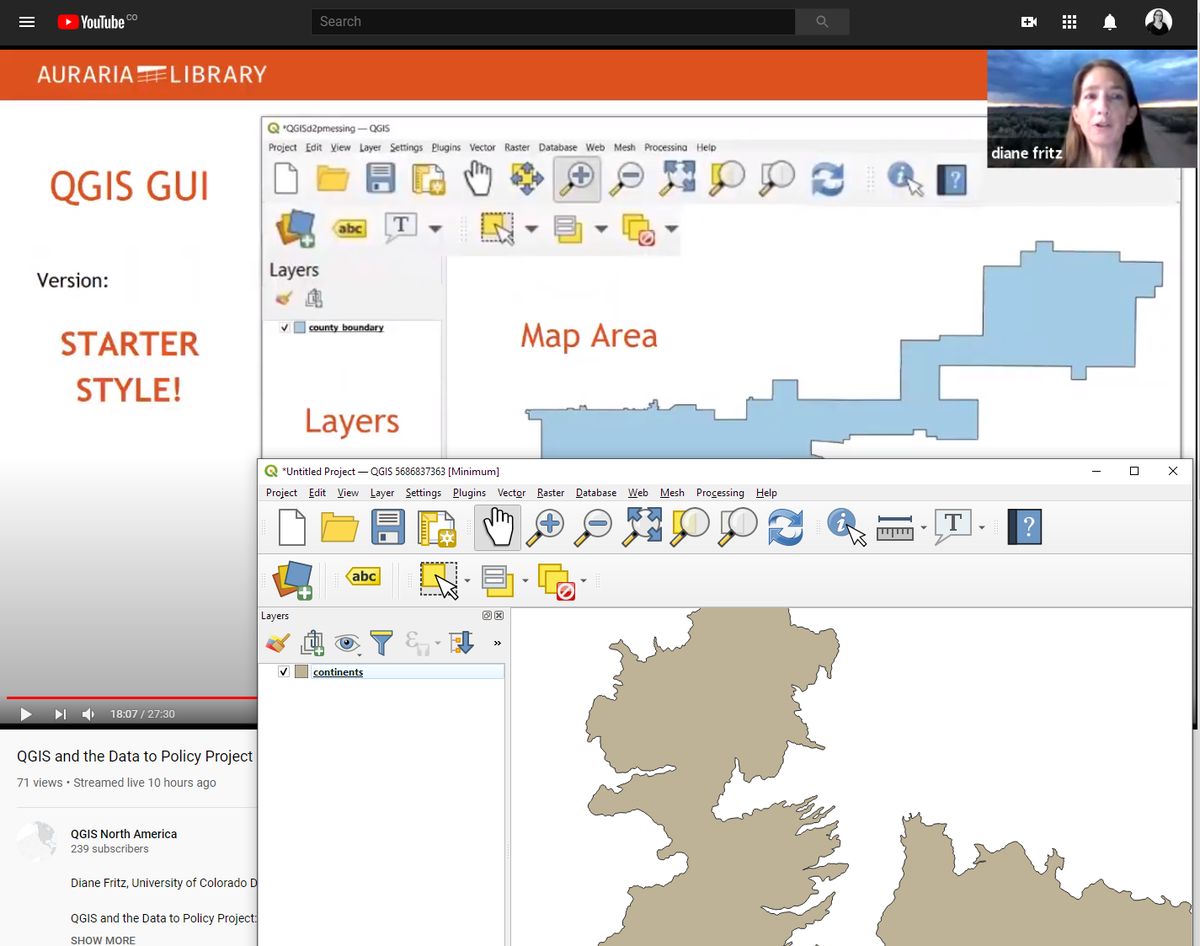
Task: Close the Layers panel with its x button
Action: tap(499, 616)
